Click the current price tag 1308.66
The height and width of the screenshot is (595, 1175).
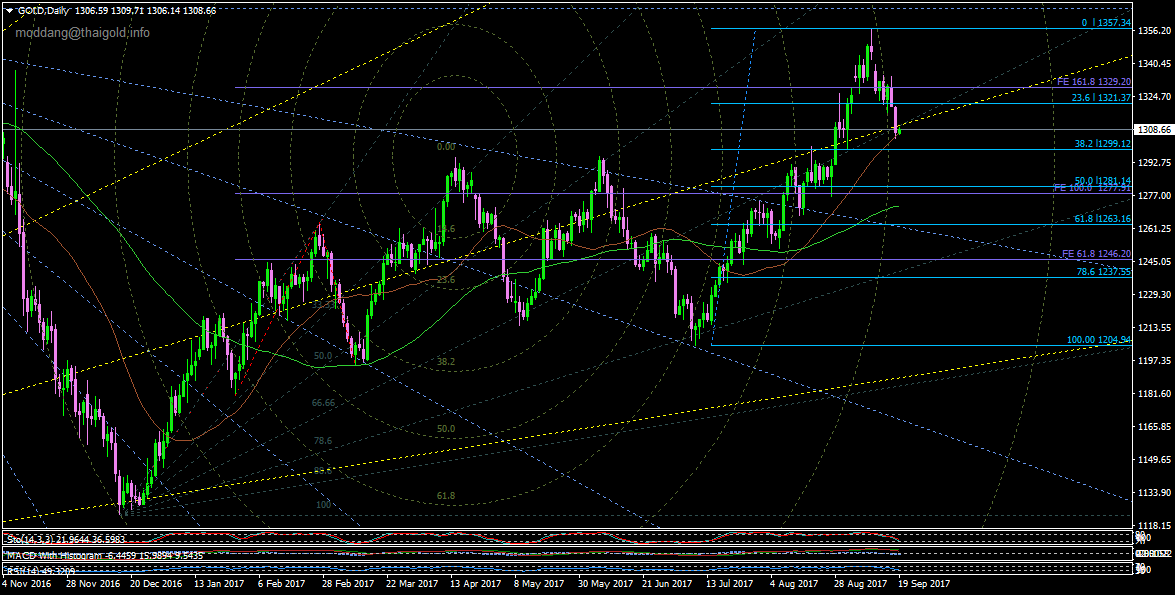(1153, 130)
